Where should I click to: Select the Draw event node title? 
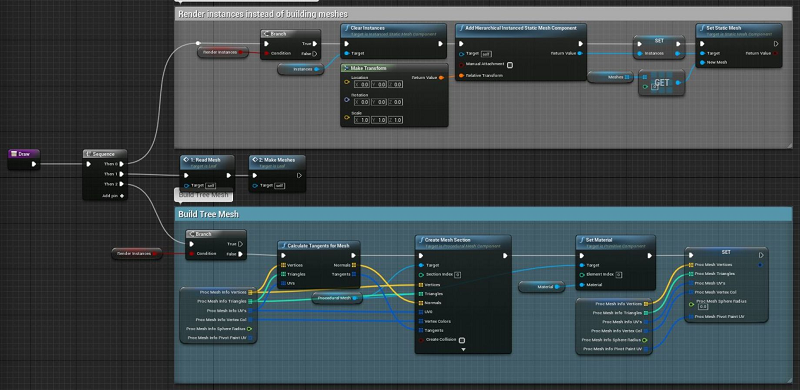(24, 154)
